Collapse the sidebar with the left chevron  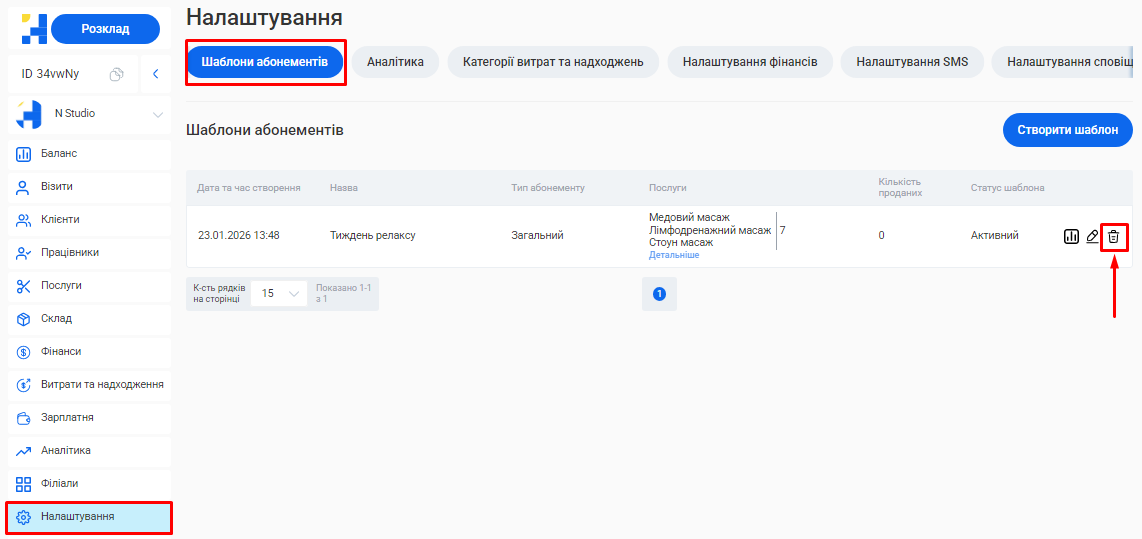click(x=155, y=74)
